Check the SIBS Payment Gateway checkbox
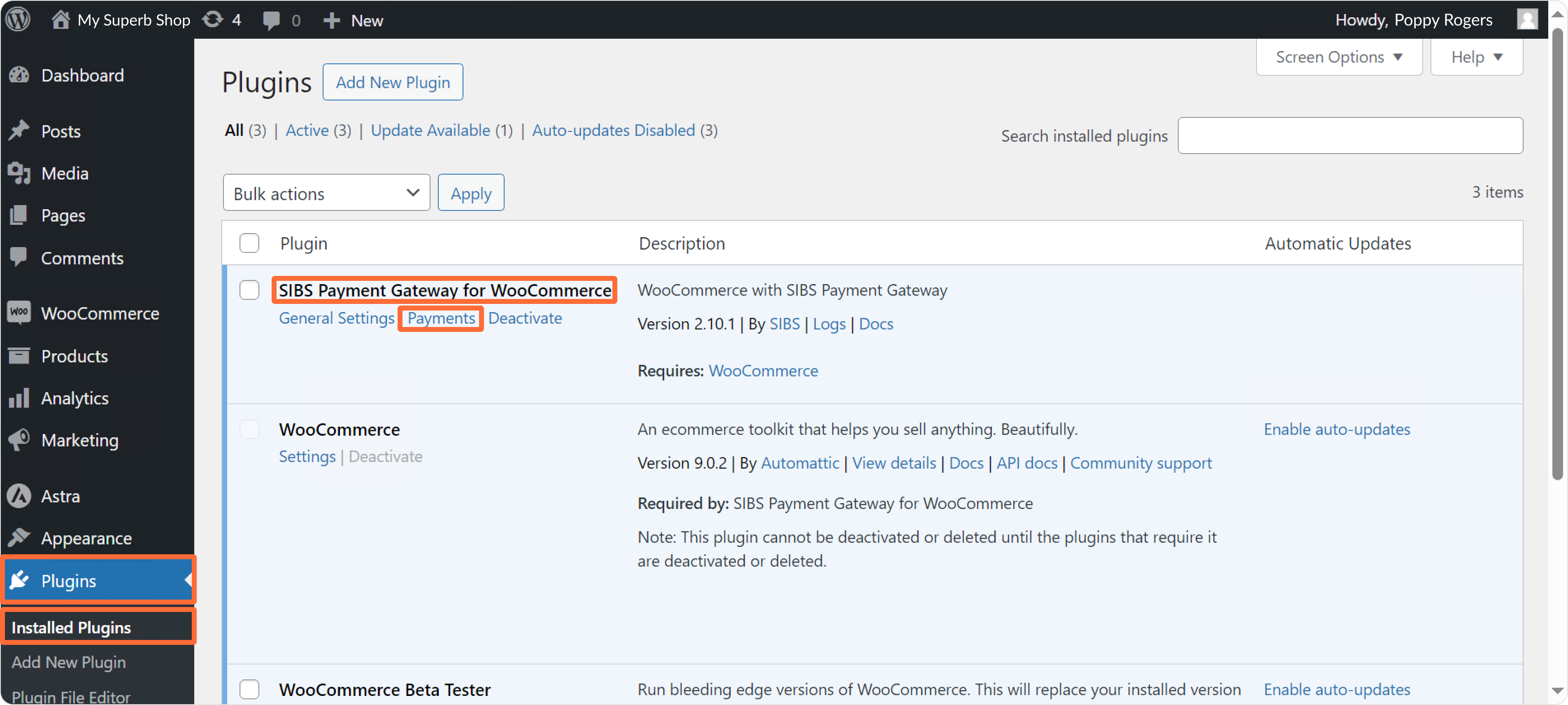 (249, 290)
